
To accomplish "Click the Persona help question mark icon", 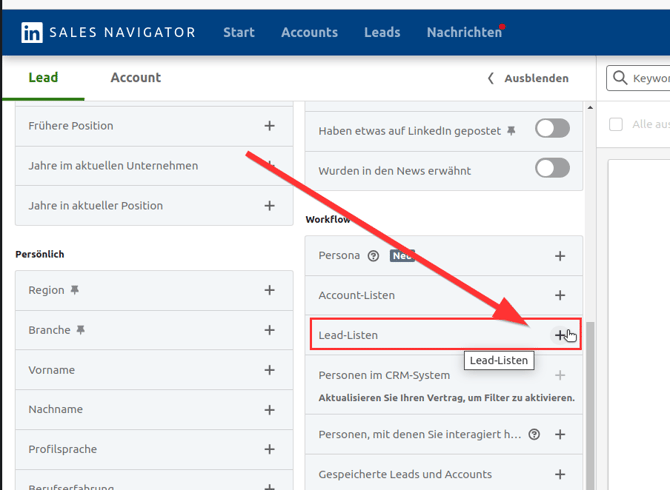I will pyautogui.click(x=373, y=256).
